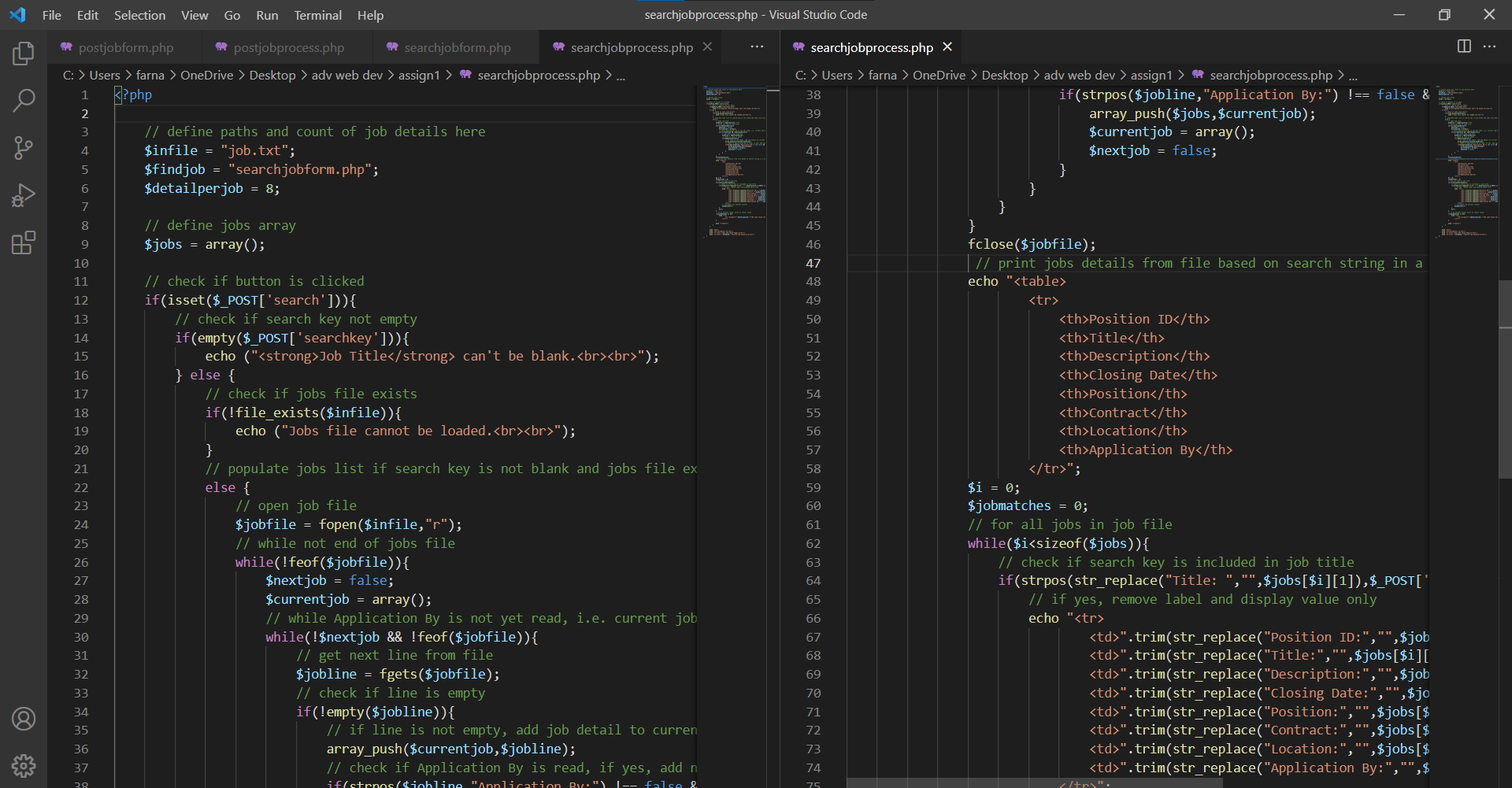The image size is (1512, 788).
Task: Click 'OneDrive' in right breadcrumb
Action: 939,75
